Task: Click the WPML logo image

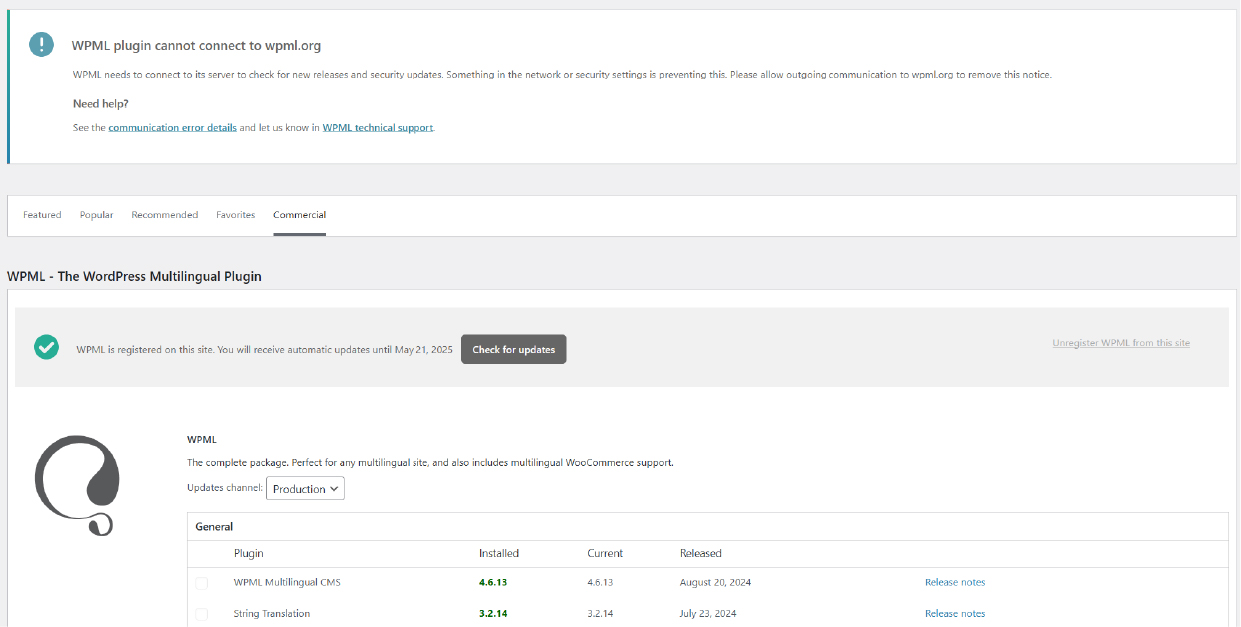Action: click(77, 485)
